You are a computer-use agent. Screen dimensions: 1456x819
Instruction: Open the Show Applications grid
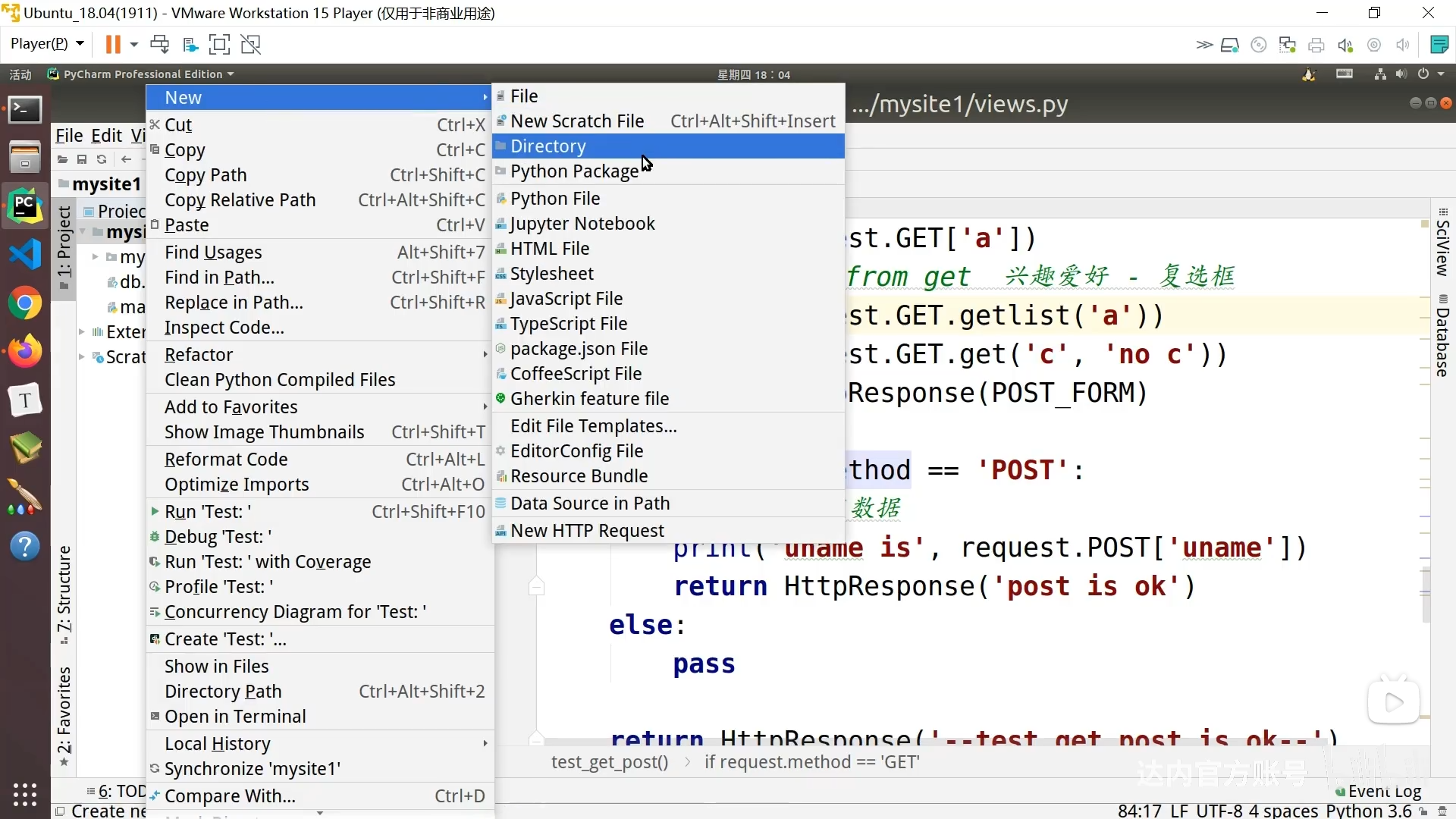pyautogui.click(x=25, y=794)
